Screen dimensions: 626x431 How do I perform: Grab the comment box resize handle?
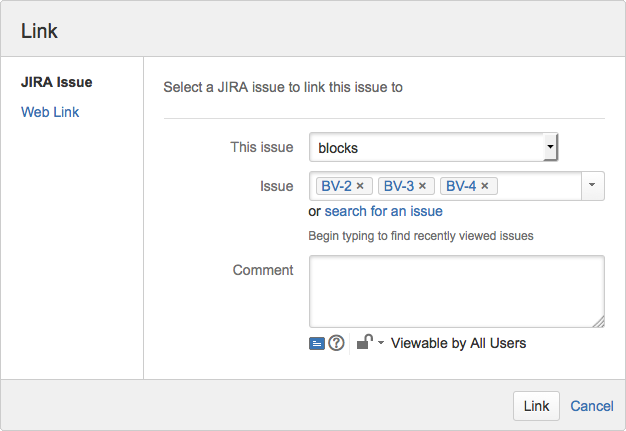tap(598, 322)
